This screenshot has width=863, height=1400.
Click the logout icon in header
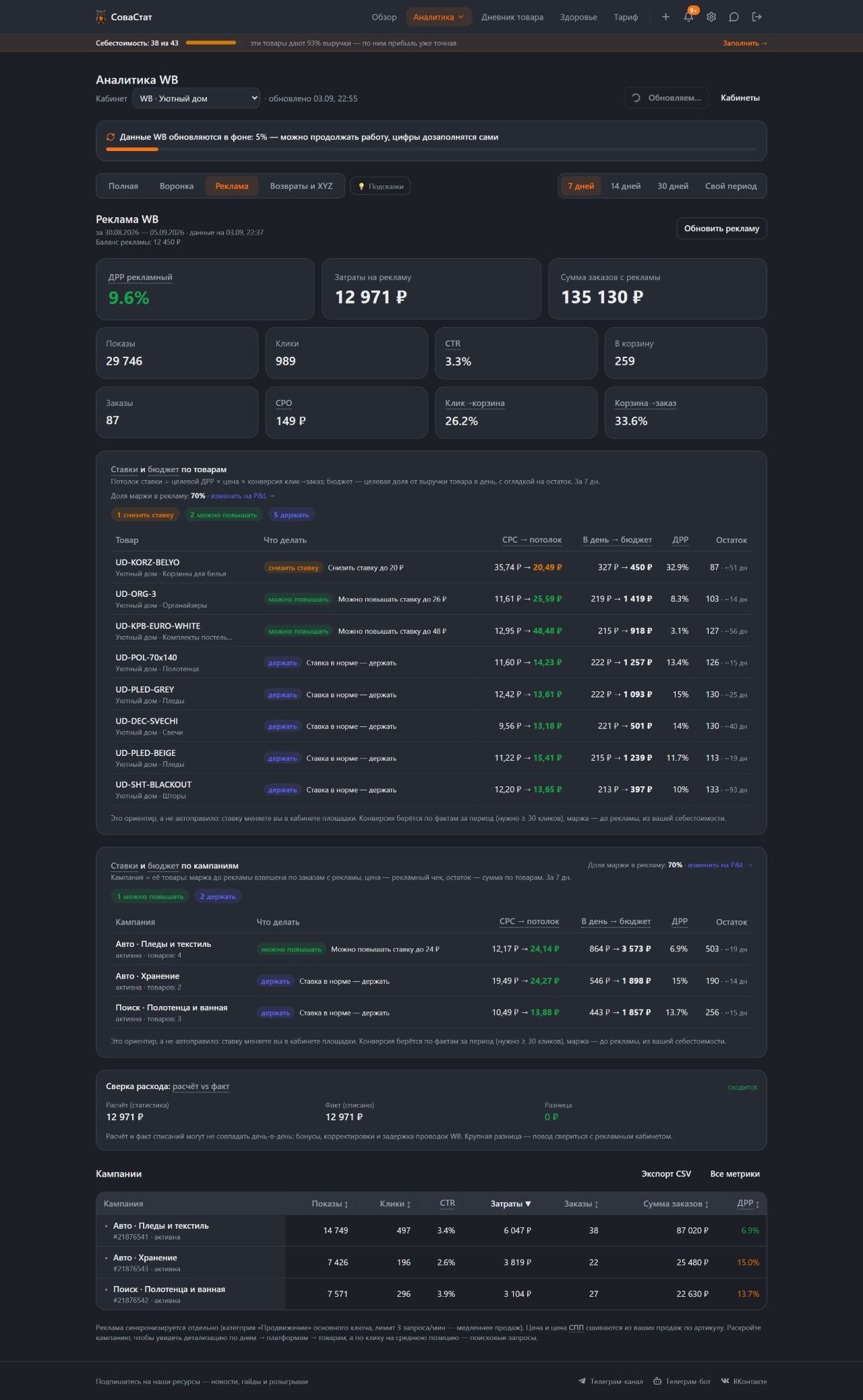(757, 17)
